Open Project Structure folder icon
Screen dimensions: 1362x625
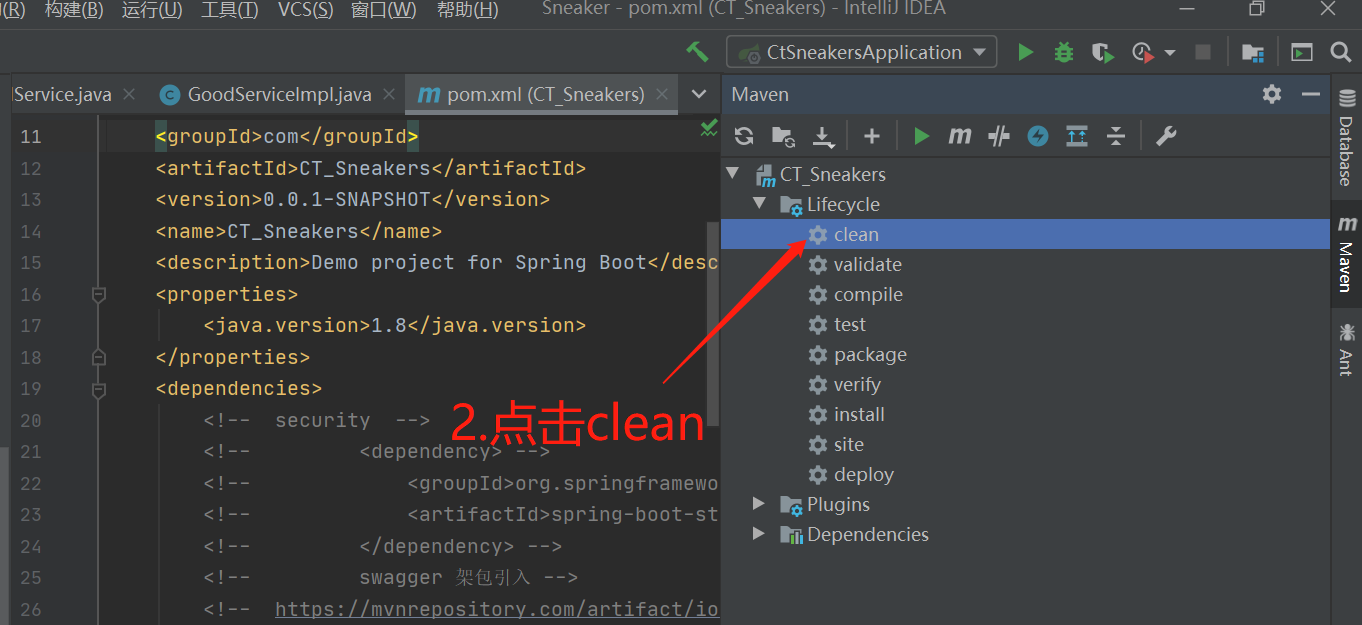(x=1252, y=52)
